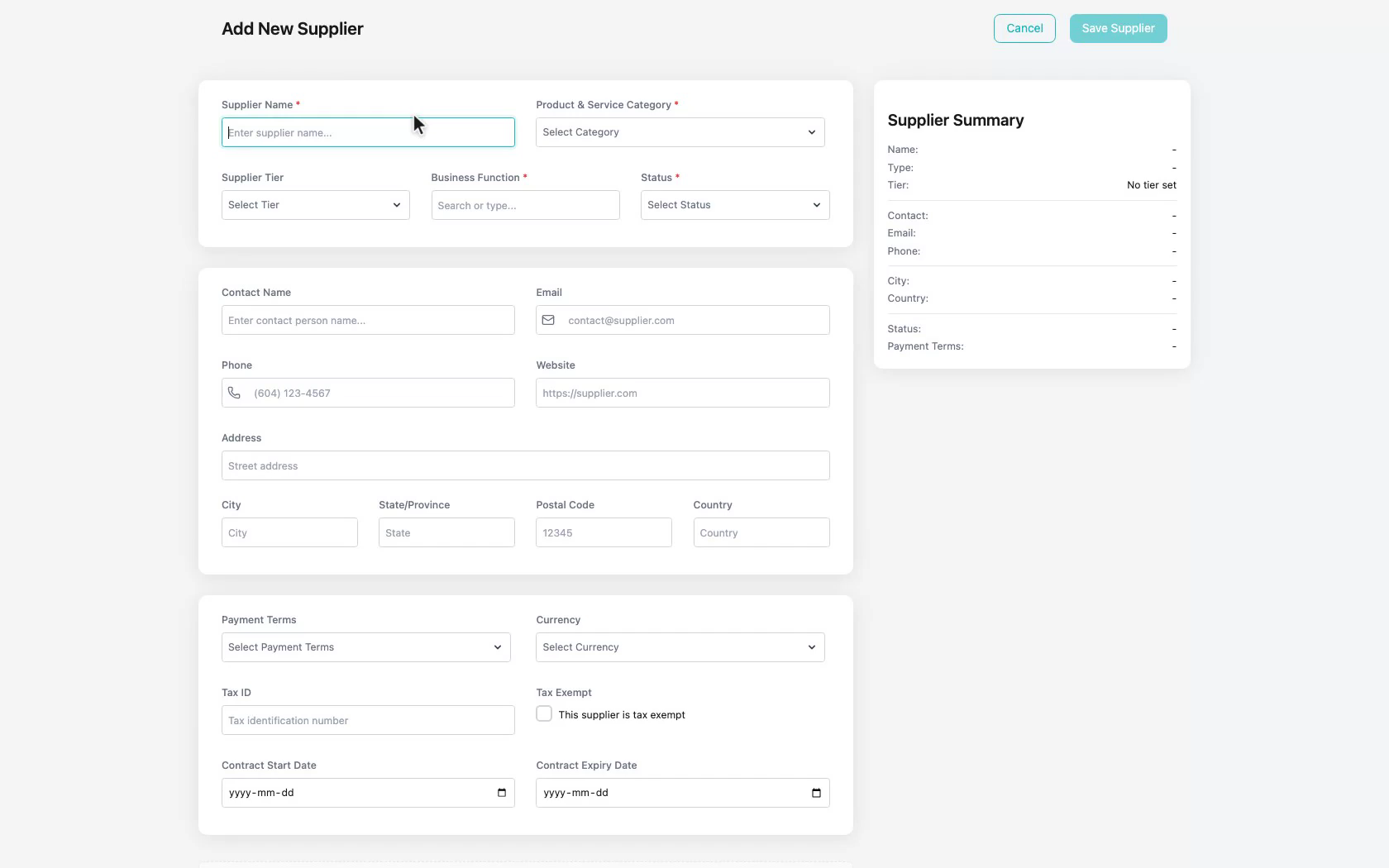This screenshot has height=868, width=1389.
Task: Expand the Select Currency dropdown
Action: 680,647
